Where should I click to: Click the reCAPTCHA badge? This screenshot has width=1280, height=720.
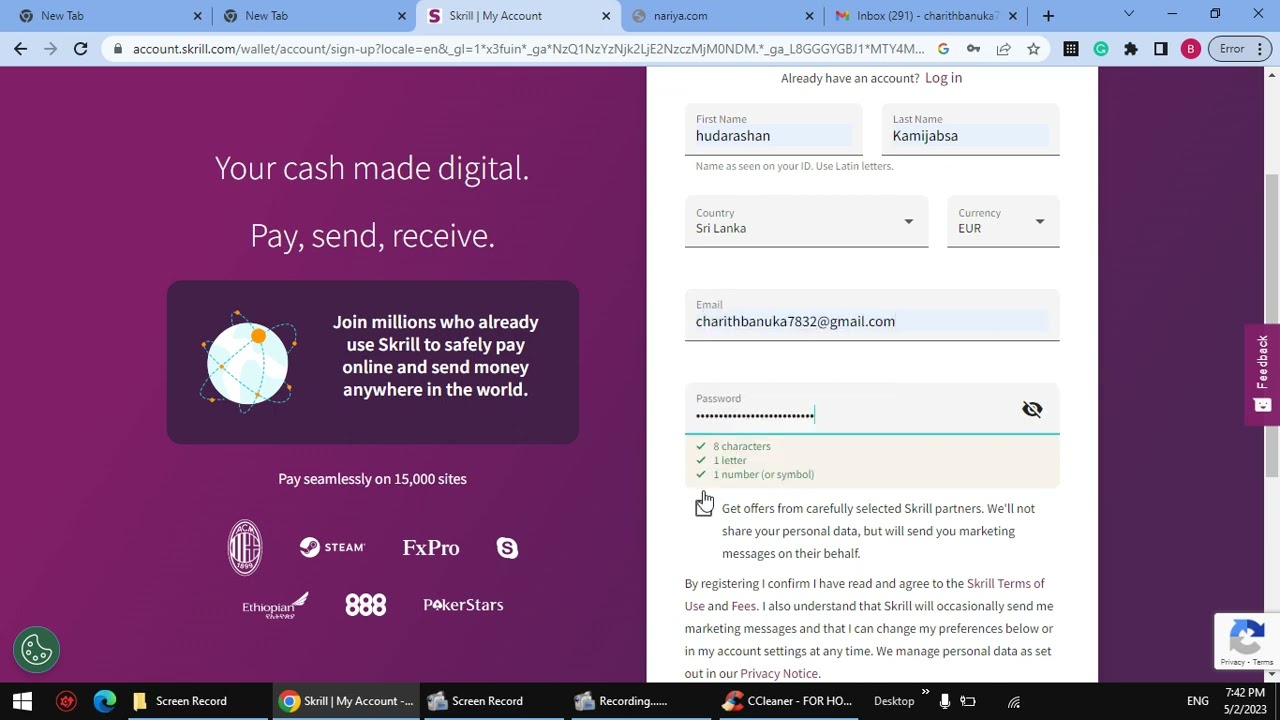pyautogui.click(x=1247, y=641)
